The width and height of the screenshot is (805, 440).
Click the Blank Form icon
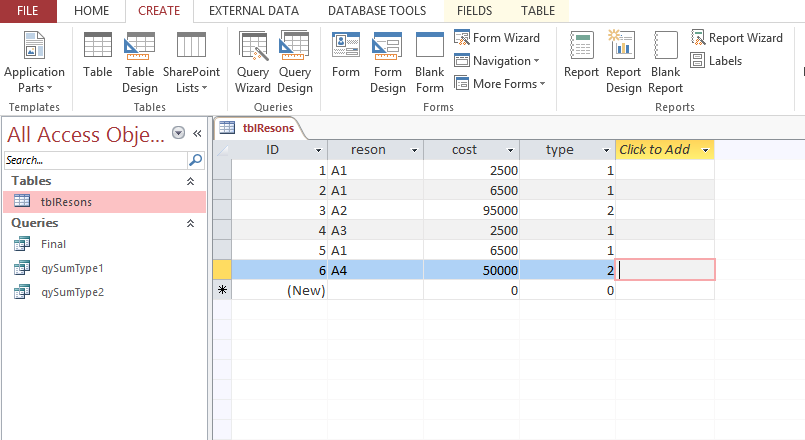429,62
